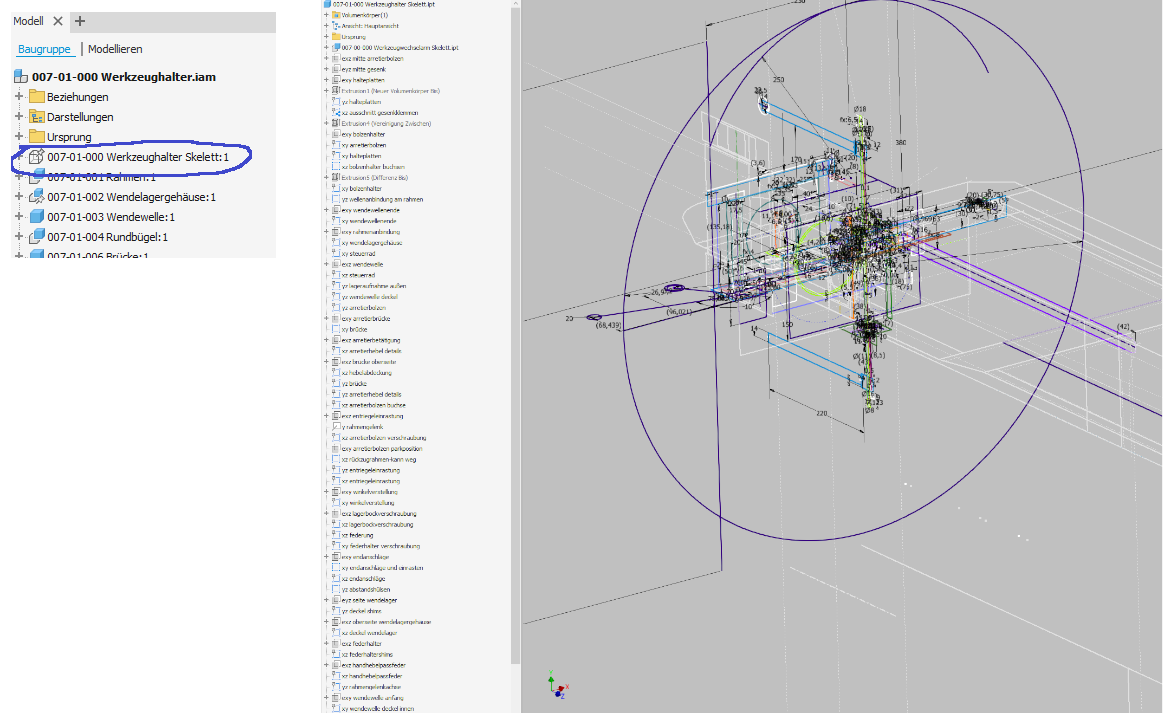Click the Wendelagergehäuse:1 component icon
Viewport: 1175px width, 713px height.
coord(37,196)
